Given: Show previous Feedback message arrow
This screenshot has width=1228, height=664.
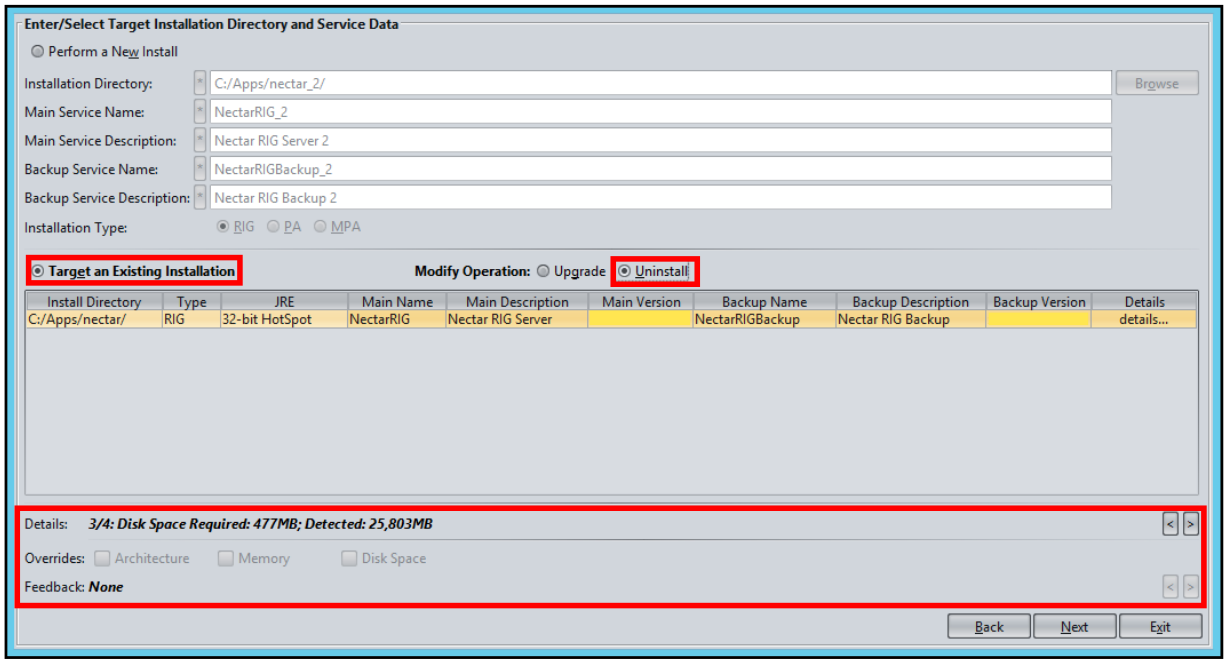Looking at the screenshot, I should (x=1171, y=587).
